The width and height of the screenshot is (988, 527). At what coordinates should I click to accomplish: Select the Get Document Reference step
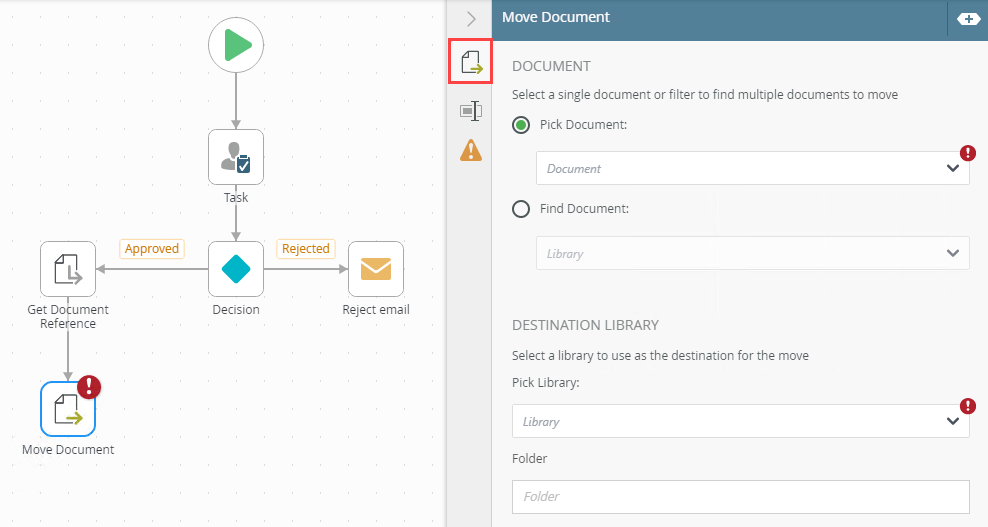pyautogui.click(x=68, y=269)
